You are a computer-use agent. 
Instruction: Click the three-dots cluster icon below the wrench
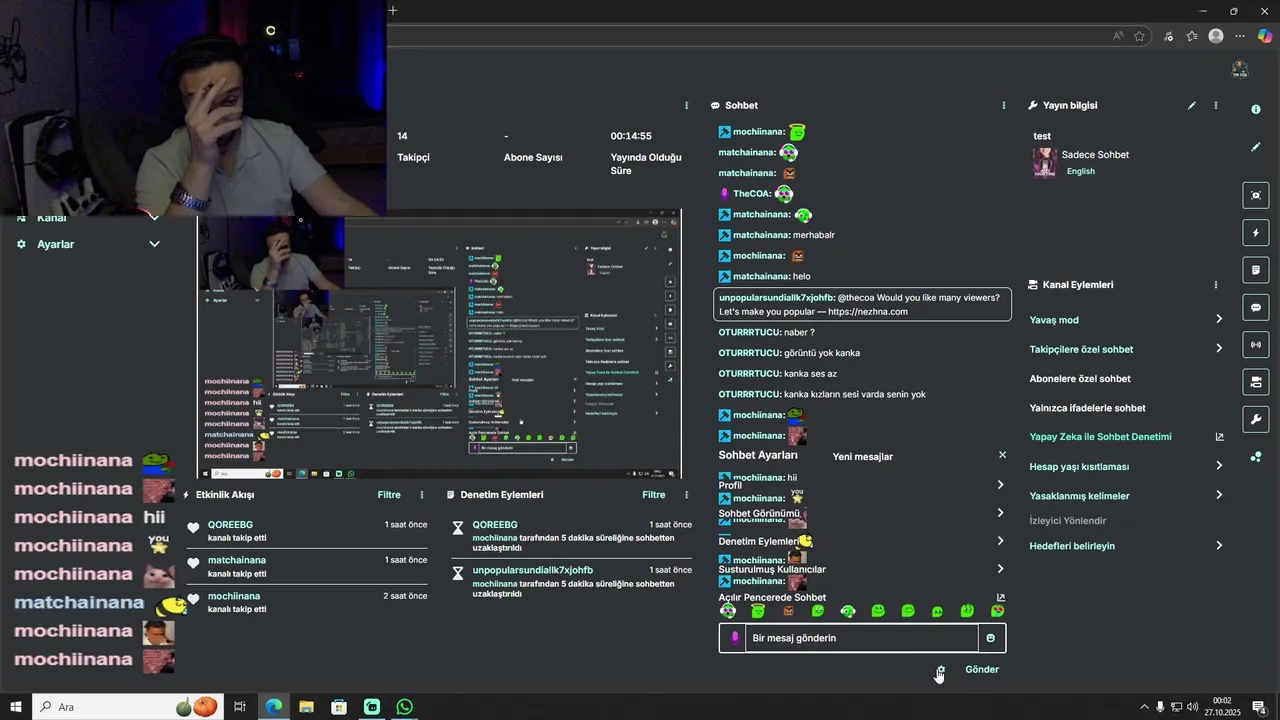click(x=1256, y=457)
